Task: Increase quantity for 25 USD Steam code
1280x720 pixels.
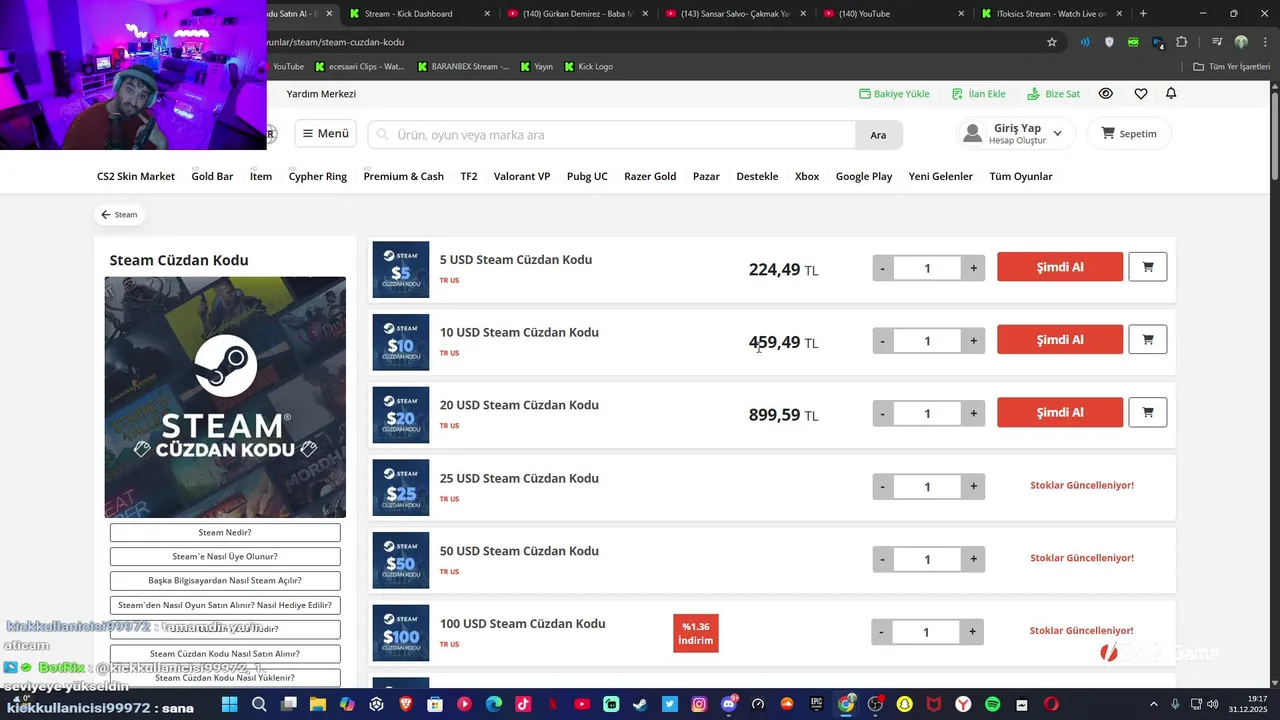Action: tap(973, 486)
